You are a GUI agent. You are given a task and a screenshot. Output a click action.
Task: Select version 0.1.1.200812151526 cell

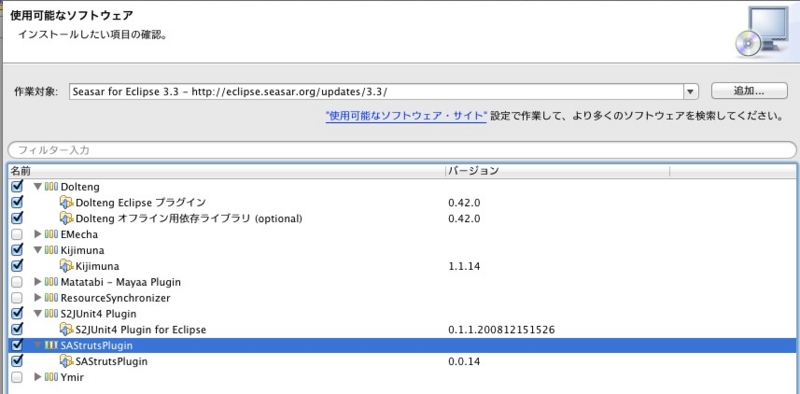pos(502,330)
